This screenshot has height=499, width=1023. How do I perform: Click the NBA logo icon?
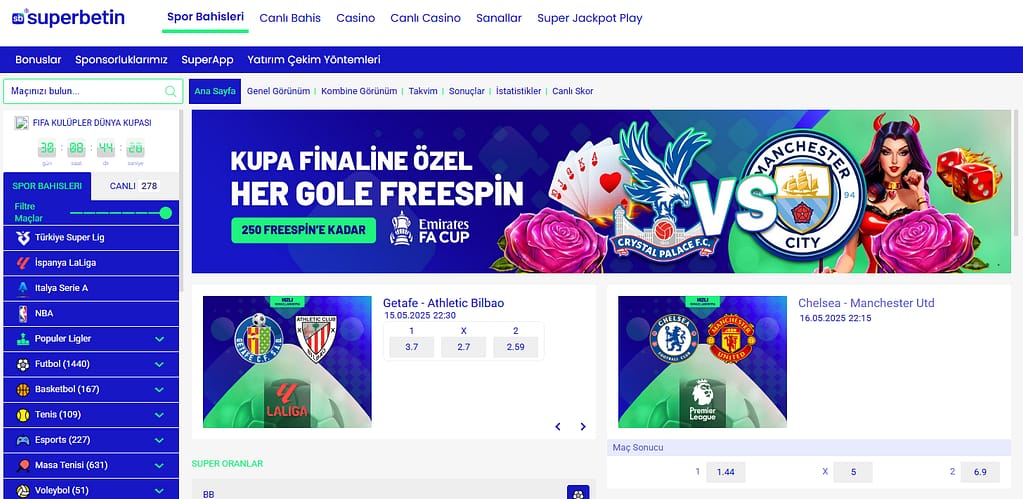(x=23, y=314)
